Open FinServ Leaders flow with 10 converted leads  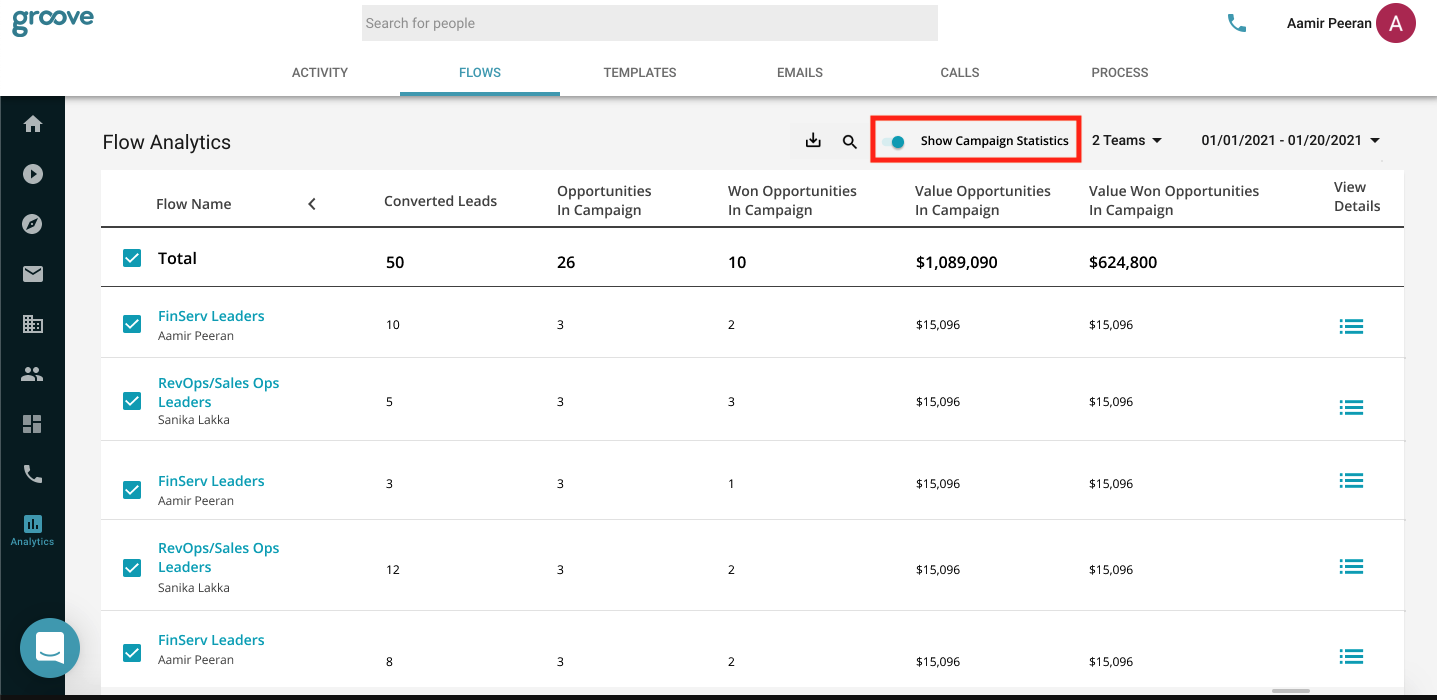click(211, 316)
